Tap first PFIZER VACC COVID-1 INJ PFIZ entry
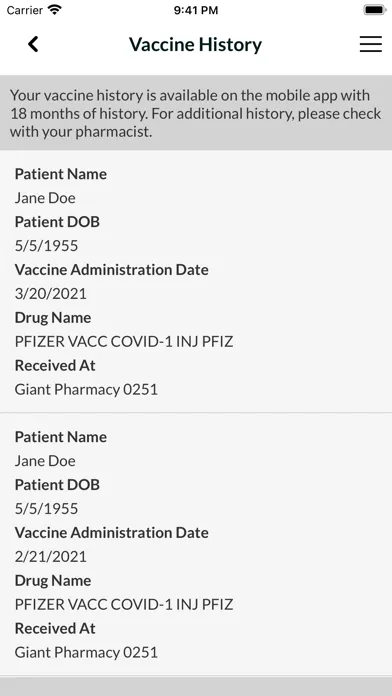The width and height of the screenshot is (392, 696). coord(124,342)
